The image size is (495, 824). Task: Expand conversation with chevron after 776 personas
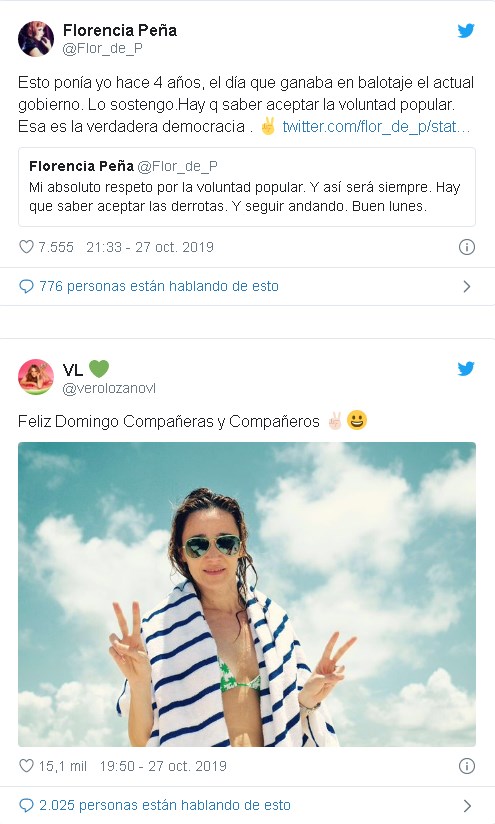click(467, 286)
